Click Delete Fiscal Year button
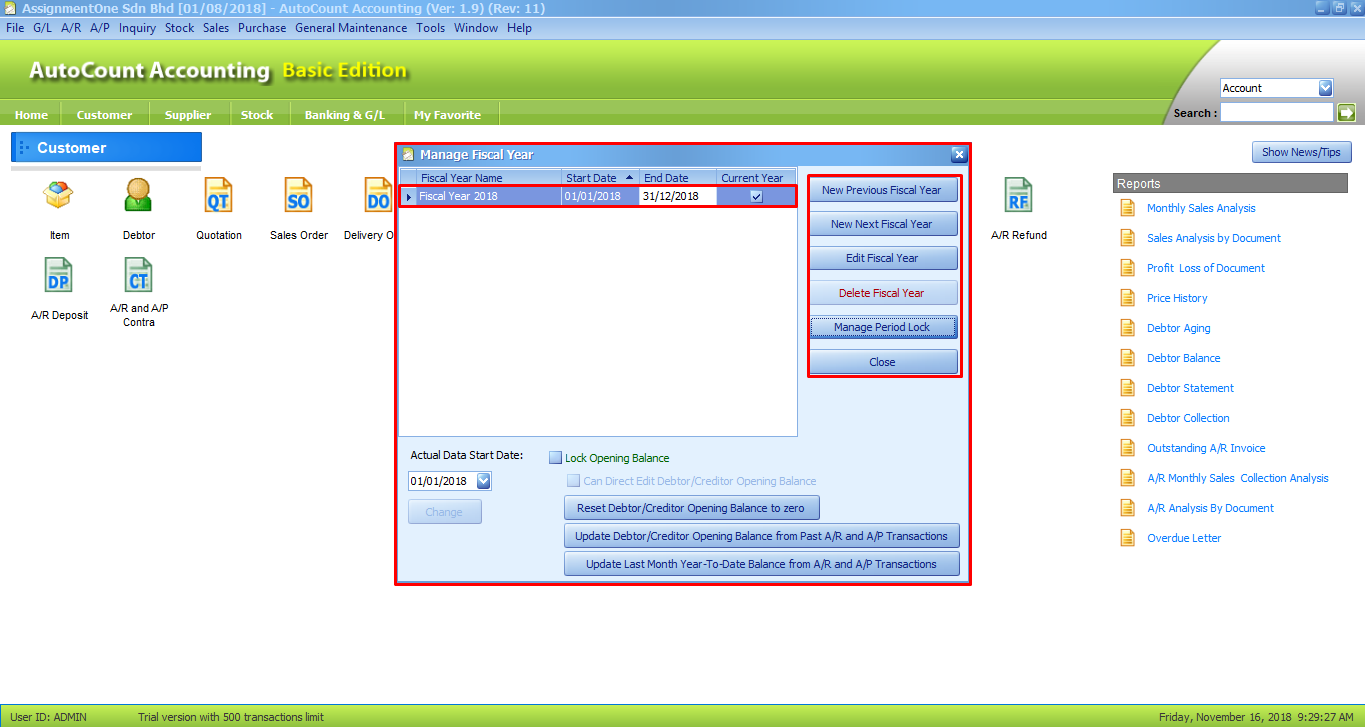1365x727 pixels. click(x=883, y=293)
